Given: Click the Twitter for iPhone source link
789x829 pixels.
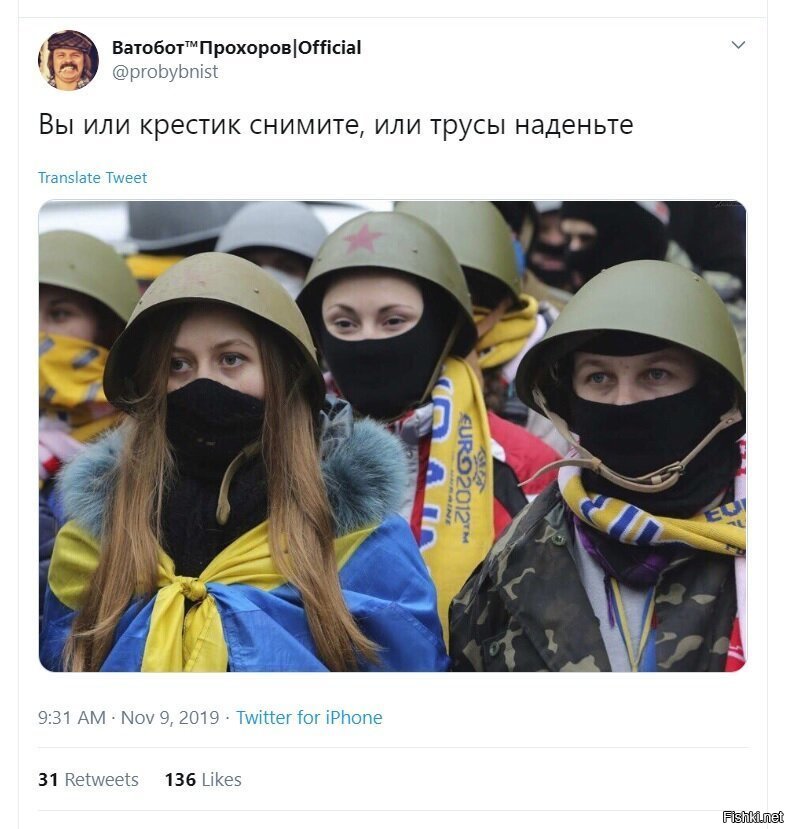Looking at the screenshot, I should coord(309,717).
